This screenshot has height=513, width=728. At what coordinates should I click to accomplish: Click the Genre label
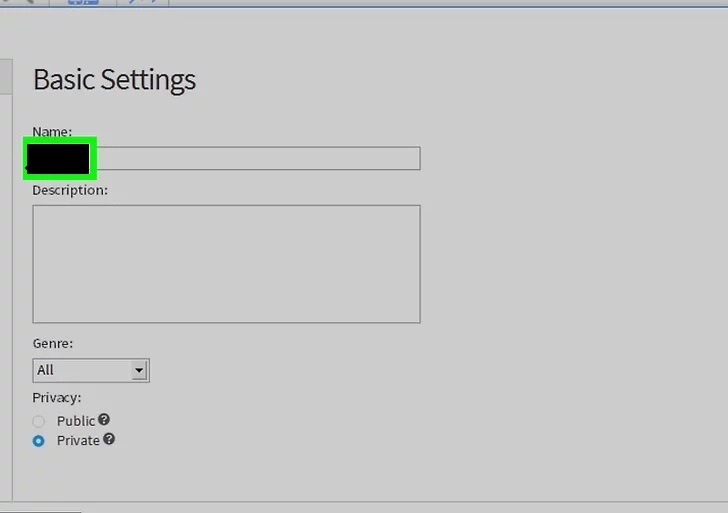pos(53,344)
